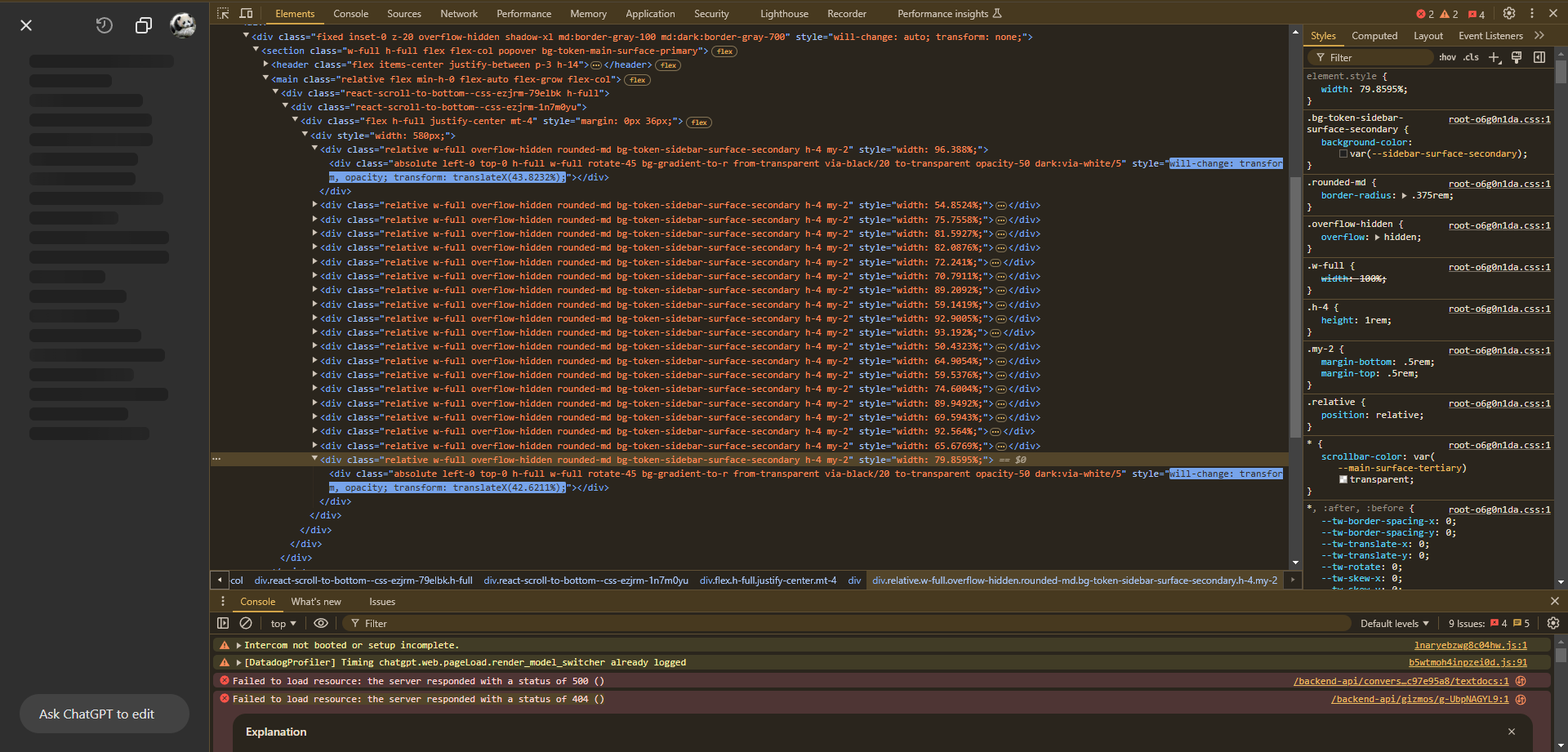Click the flex badge on the main element

pos(638,80)
